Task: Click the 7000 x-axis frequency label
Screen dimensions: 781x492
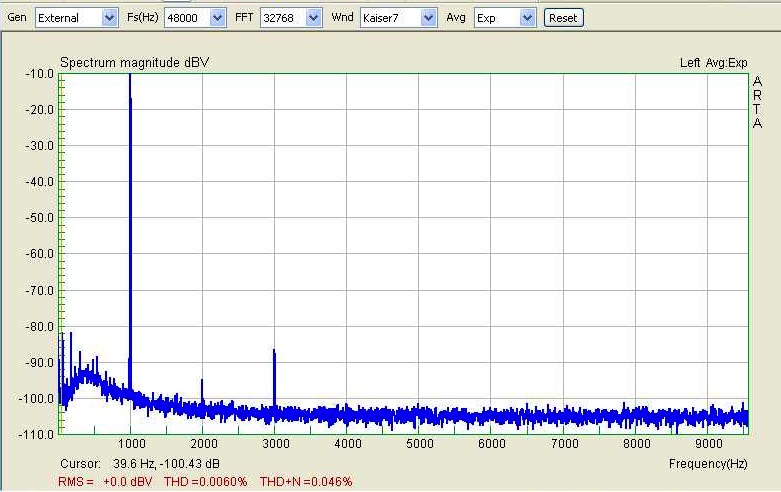Action: pos(564,444)
